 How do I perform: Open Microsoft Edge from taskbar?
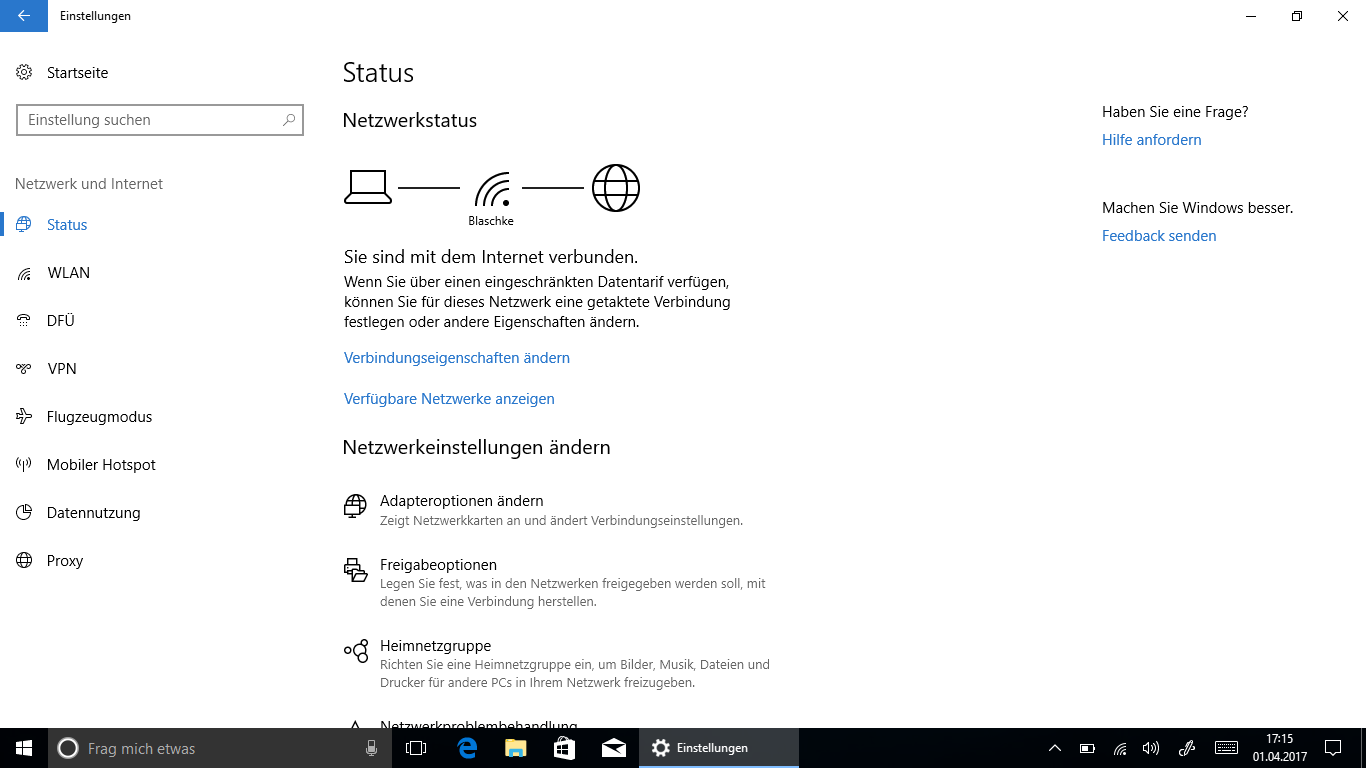point(467,748)
